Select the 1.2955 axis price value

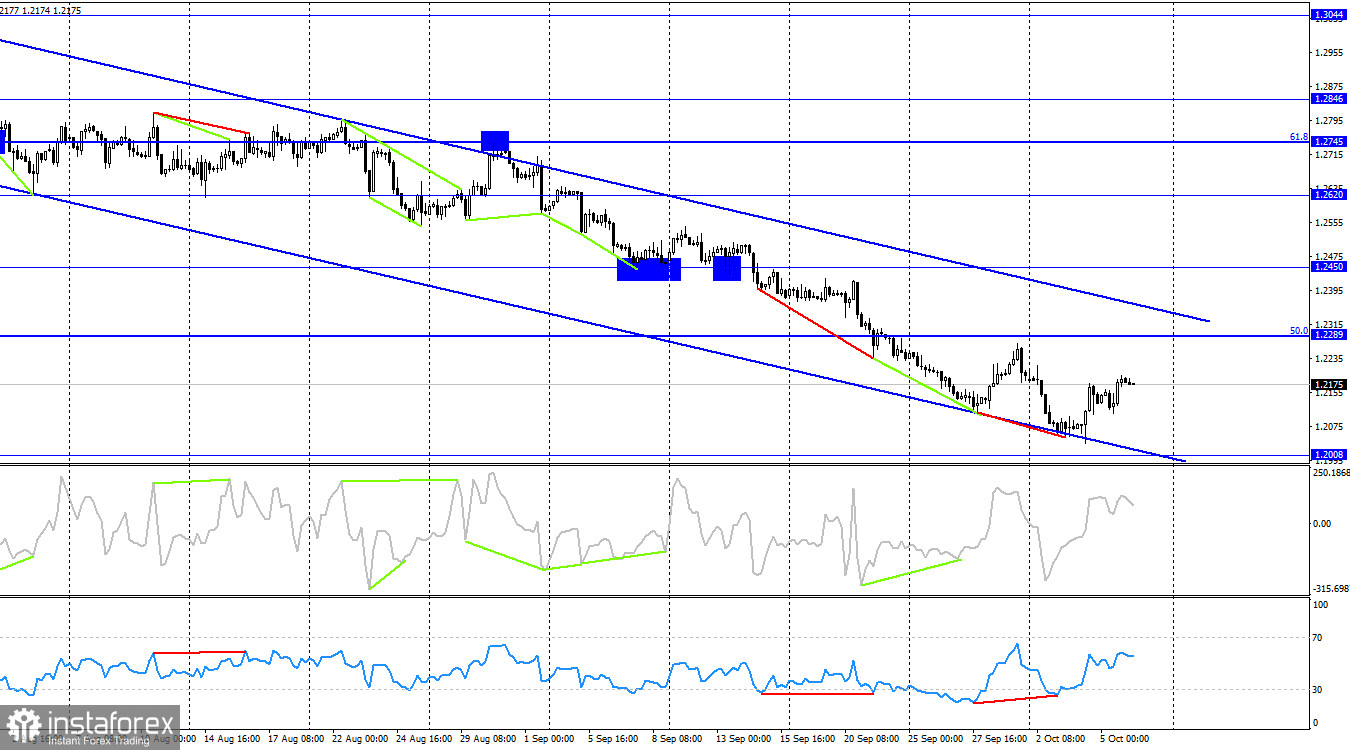coord(1330,52)
